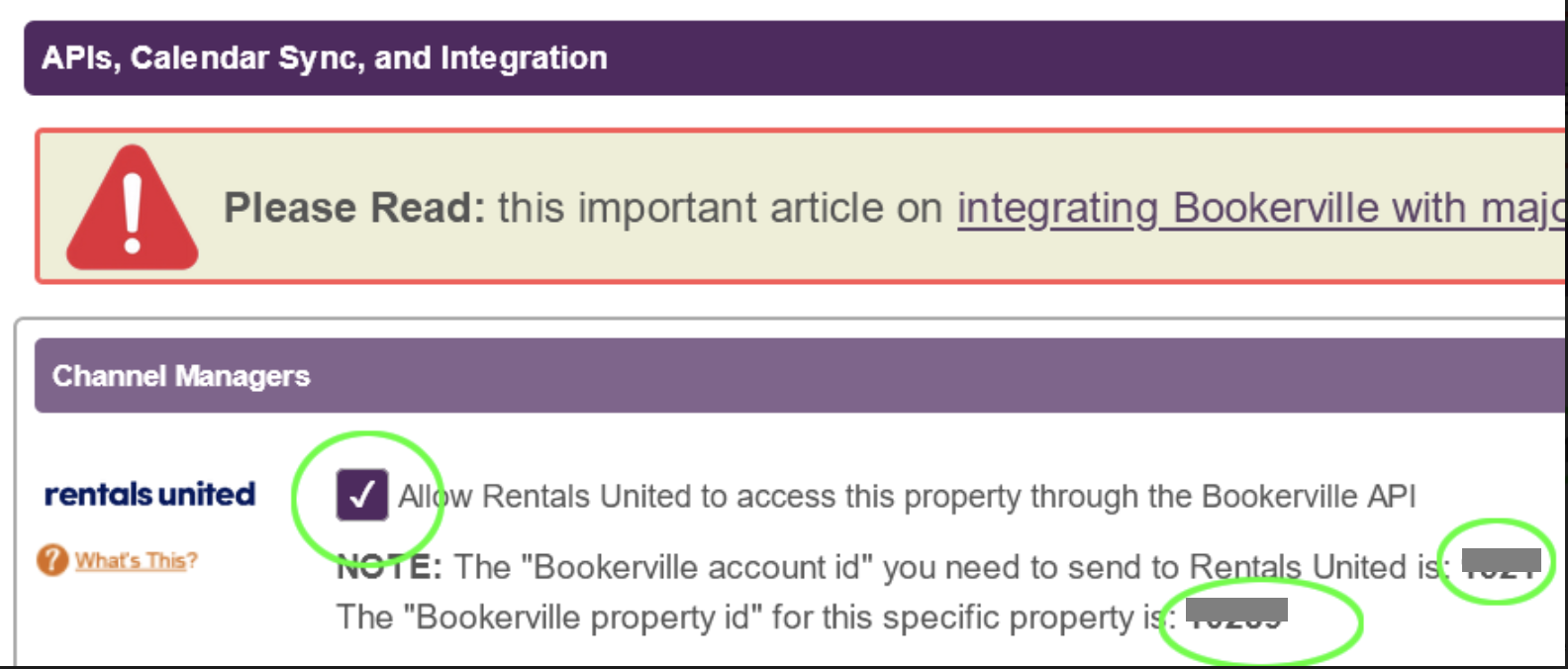
Task: Click the quoted Bookerville property id text
Action: [582, 617]
